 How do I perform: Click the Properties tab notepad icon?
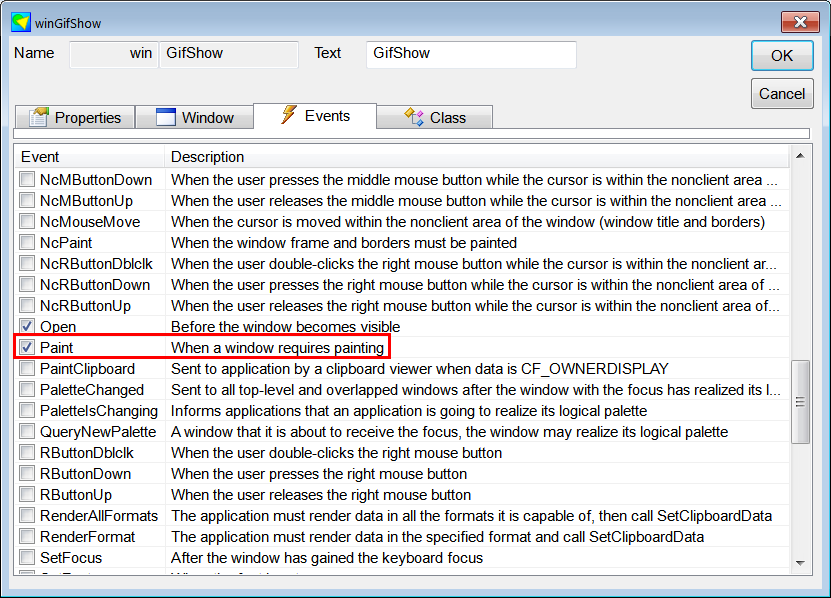39,117
